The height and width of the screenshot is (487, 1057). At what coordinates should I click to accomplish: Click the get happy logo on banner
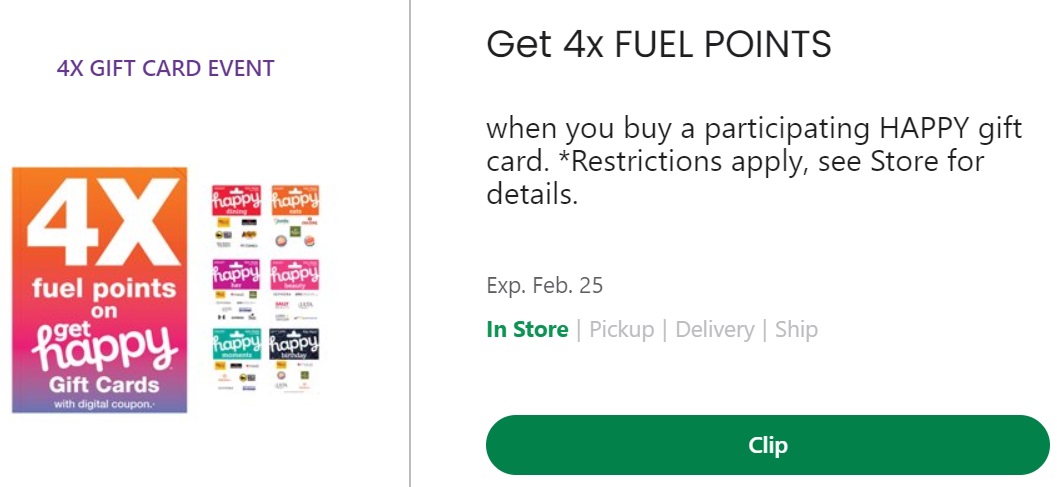pos(103,345)
